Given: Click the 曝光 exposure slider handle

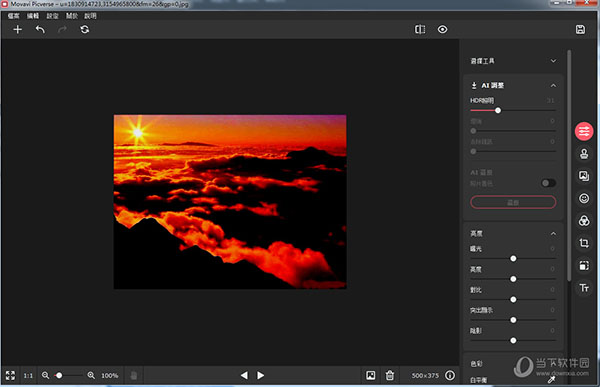Looking at the screenshot, I should pos(514,259).
